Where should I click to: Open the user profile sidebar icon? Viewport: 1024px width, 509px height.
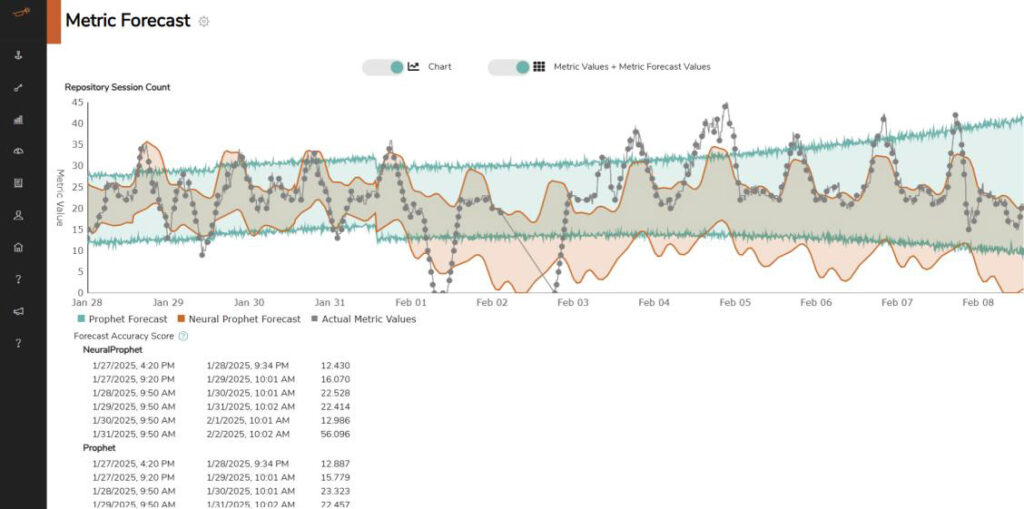19,215
